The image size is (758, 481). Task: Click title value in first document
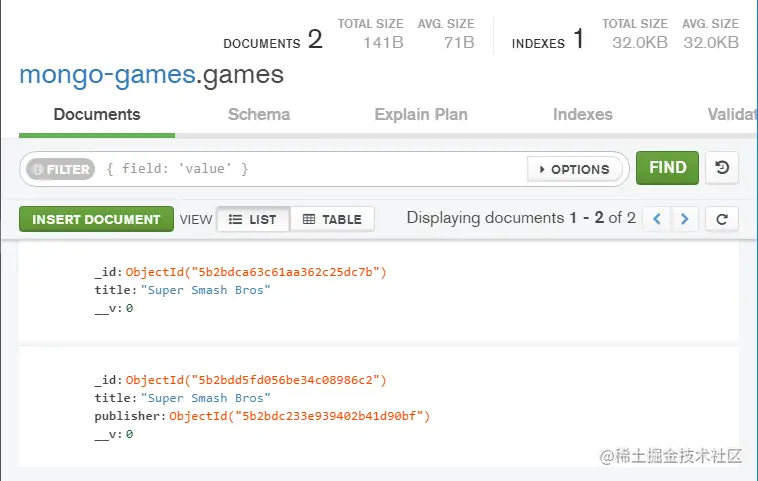(205, 290)
